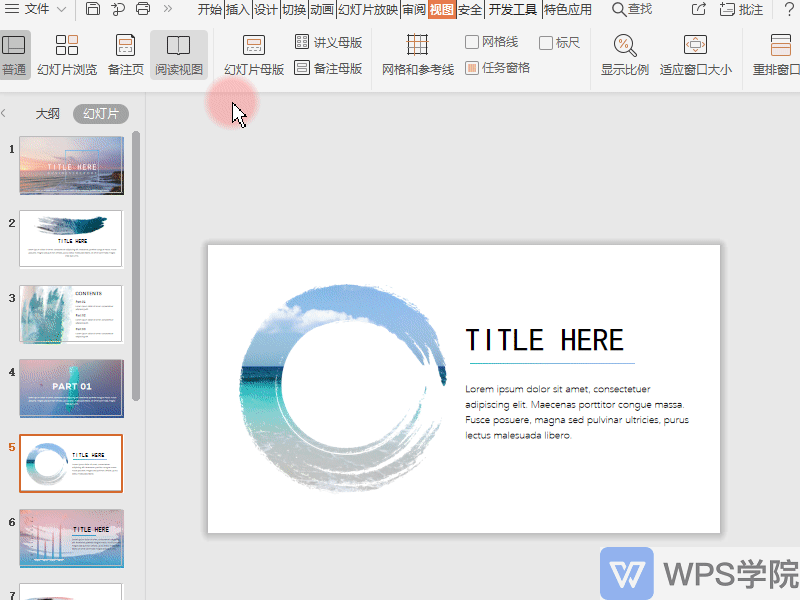This screenshot has height=600, width=800.
Task: Open Handout Master (讲义母版)
Action: pyautogui.click(x=328, y=43)
